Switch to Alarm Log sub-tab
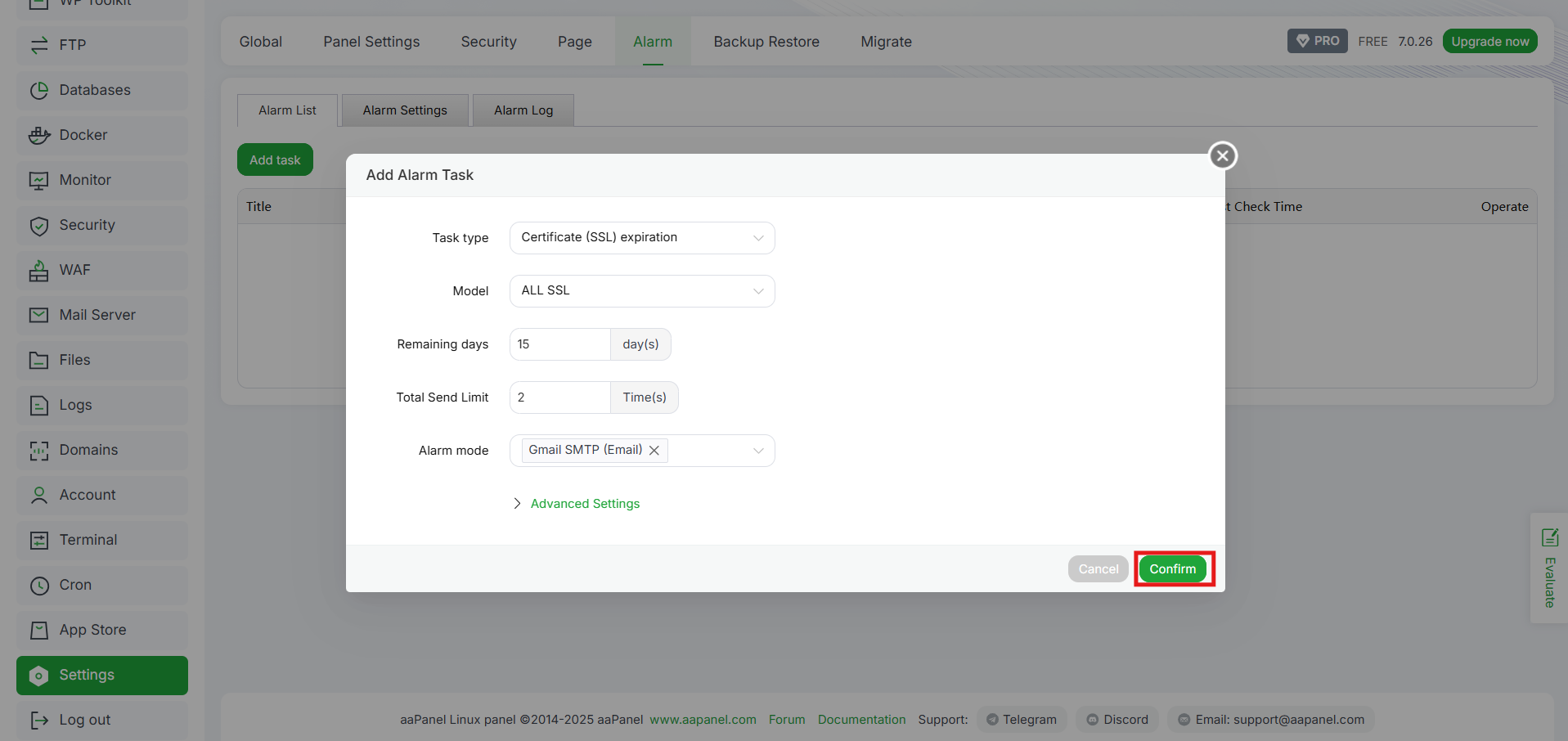This screenshot has width=1568, height=741. pyautogui.click(x=523, y=110)
